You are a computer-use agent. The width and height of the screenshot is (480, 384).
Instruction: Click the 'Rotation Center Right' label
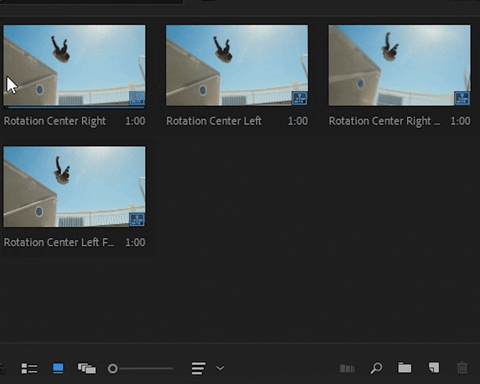tap(55, 121)
